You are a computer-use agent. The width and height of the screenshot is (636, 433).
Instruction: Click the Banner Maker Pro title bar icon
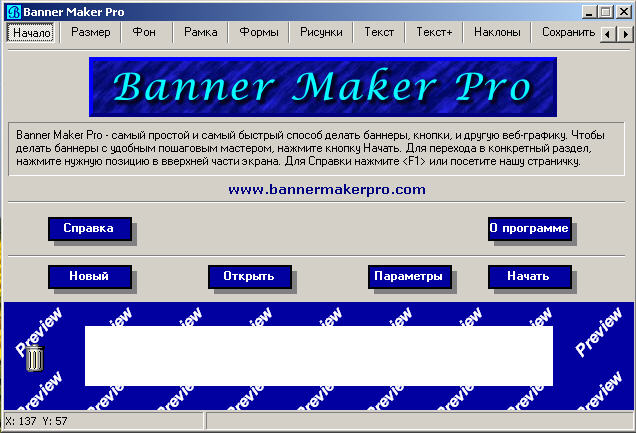(x=14, y=12)
